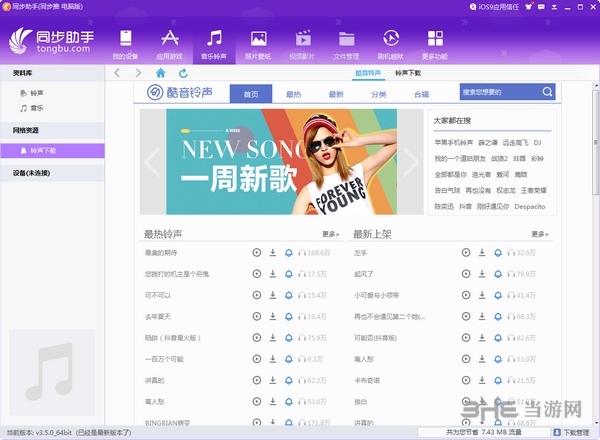The image size is (600, 440).
Task: Click the song title 再也不会遇见第二个她
Action: [390, 316]
